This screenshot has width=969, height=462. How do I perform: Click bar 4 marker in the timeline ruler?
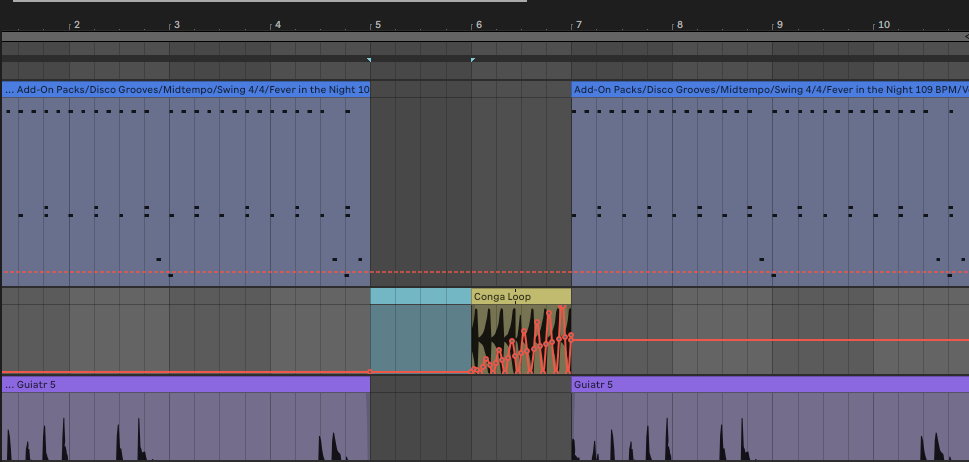click(277, 23)
